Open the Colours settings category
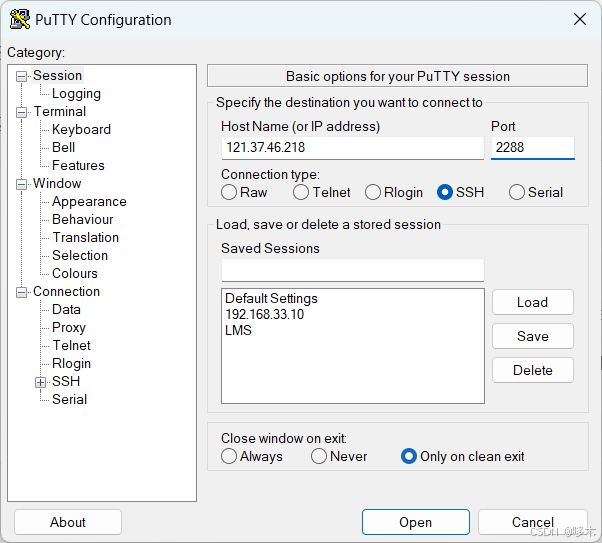Viewport: 602px width, 543px height. coord(75,273)
